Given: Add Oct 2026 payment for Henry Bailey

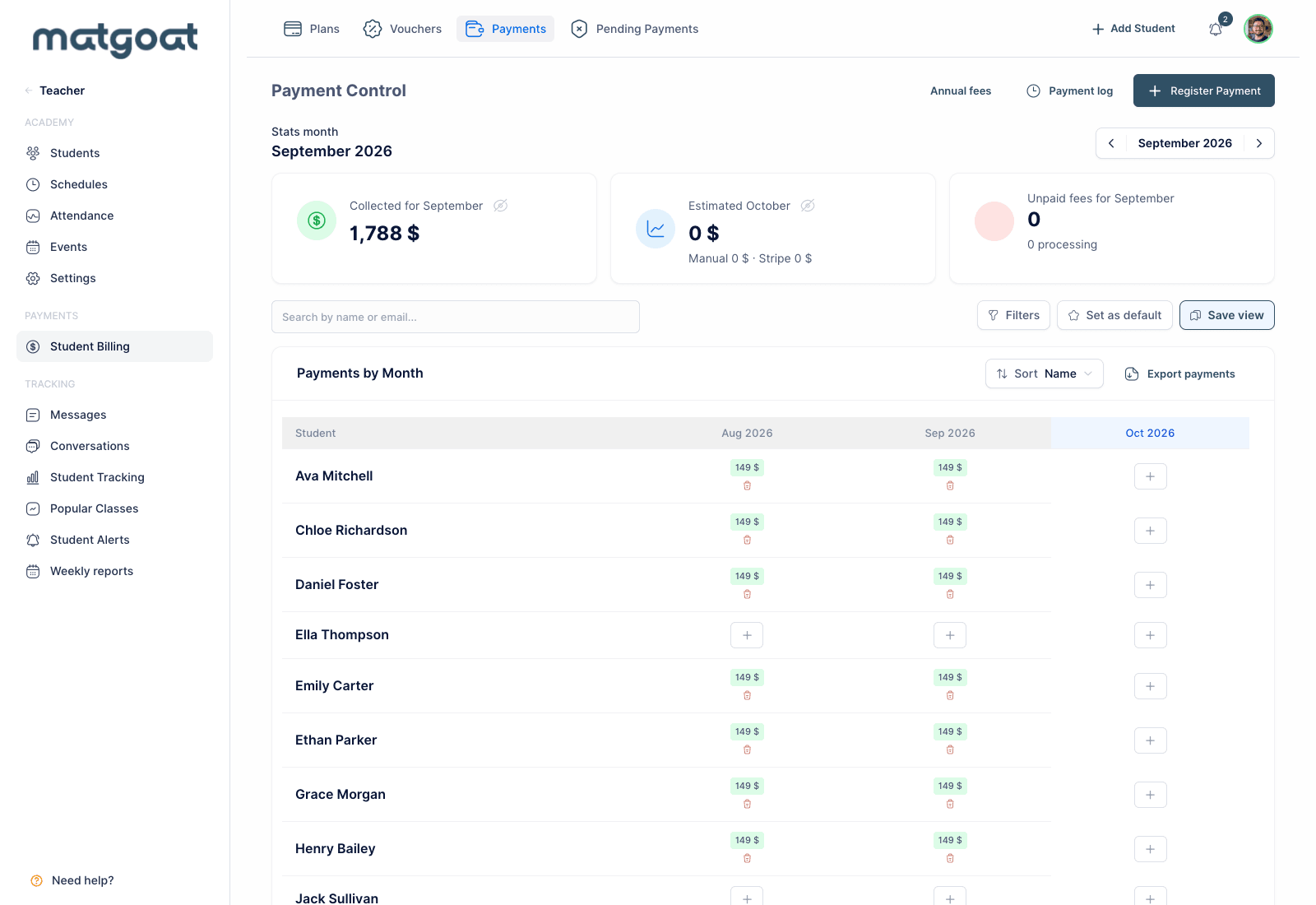Looking at the screenshot, I should 1150,849.
